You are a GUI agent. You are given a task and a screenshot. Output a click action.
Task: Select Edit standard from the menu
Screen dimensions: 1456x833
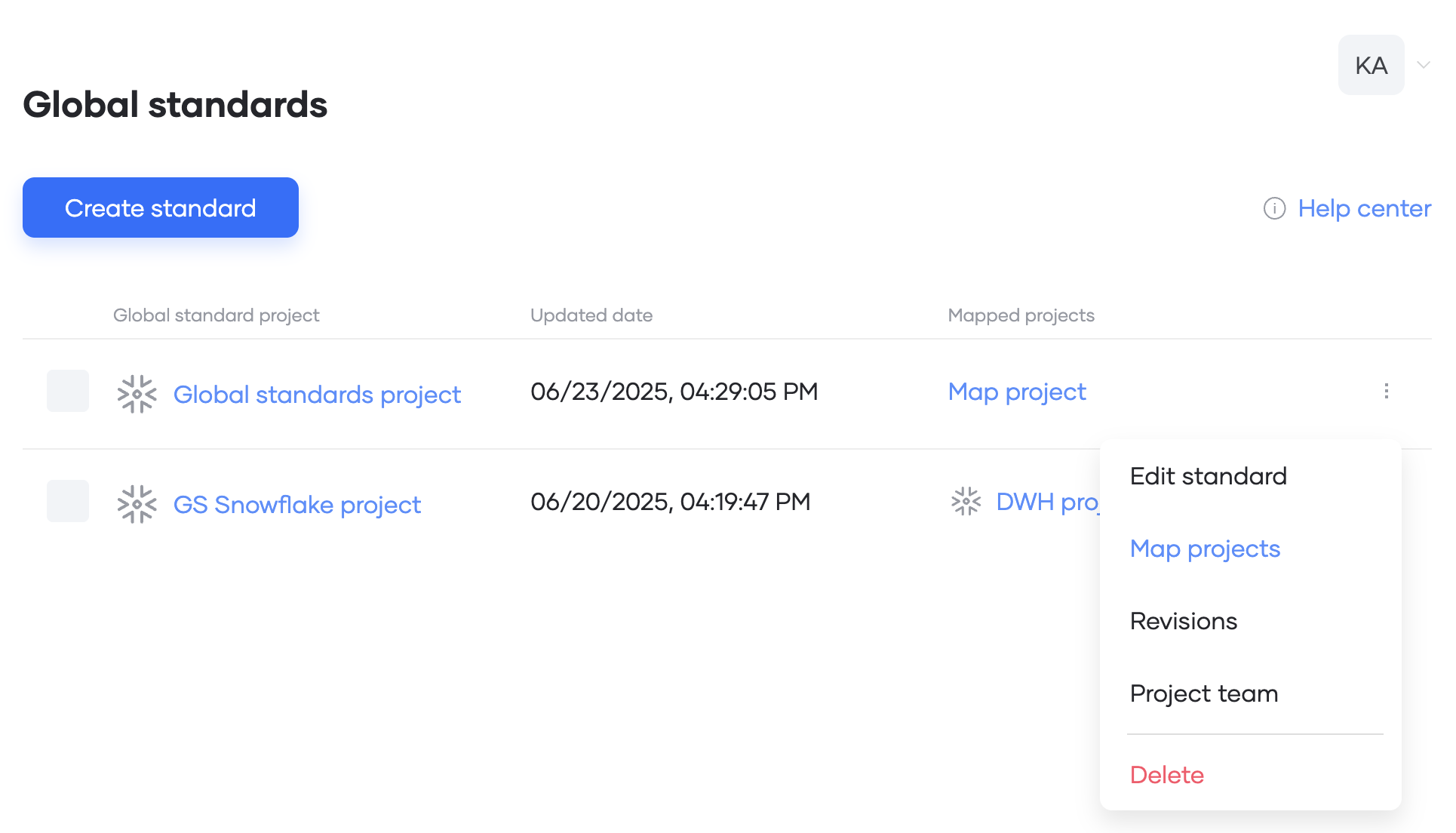click(x=1208, y=476)
